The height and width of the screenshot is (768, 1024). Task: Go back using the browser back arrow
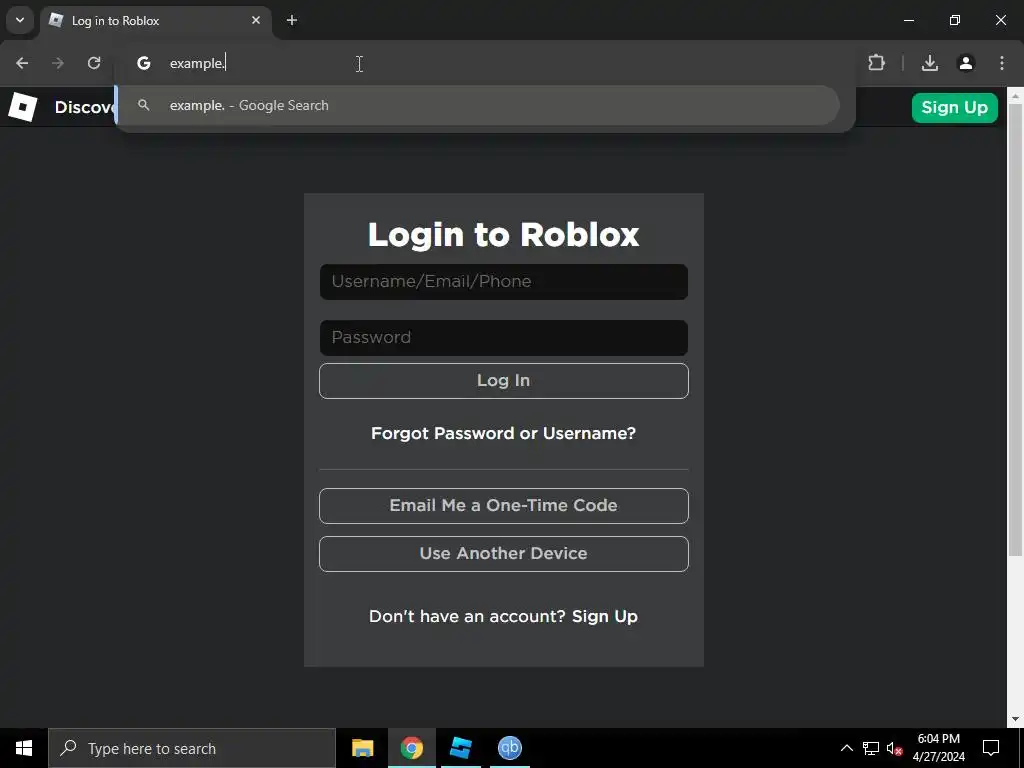(x=22, y=63)
